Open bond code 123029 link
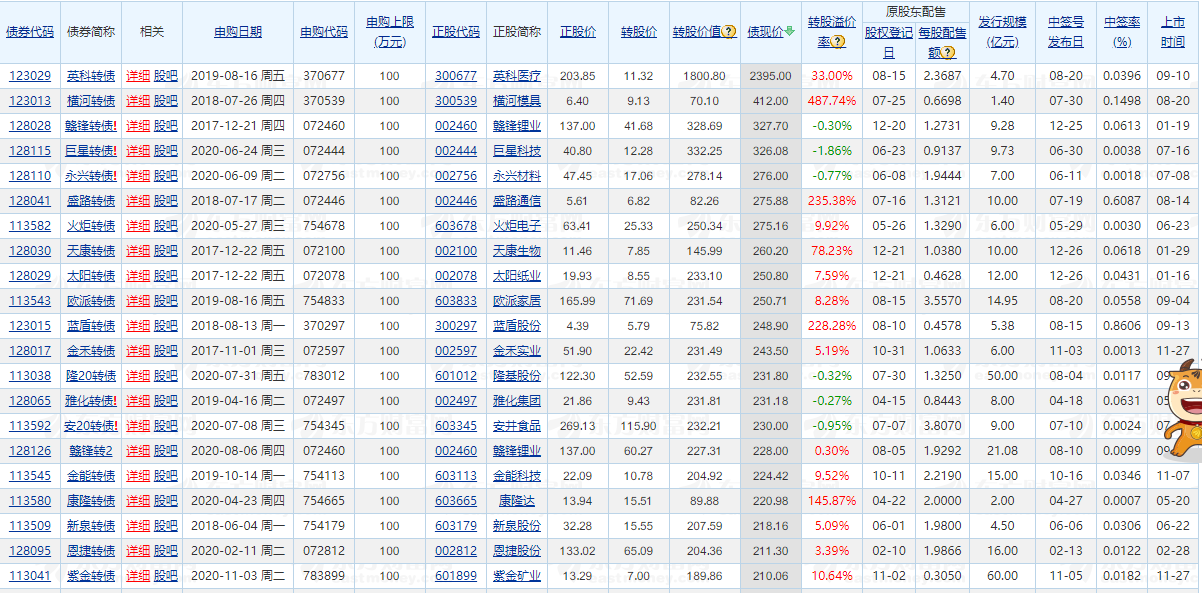 pyautogui.click(x=30, y=76)
